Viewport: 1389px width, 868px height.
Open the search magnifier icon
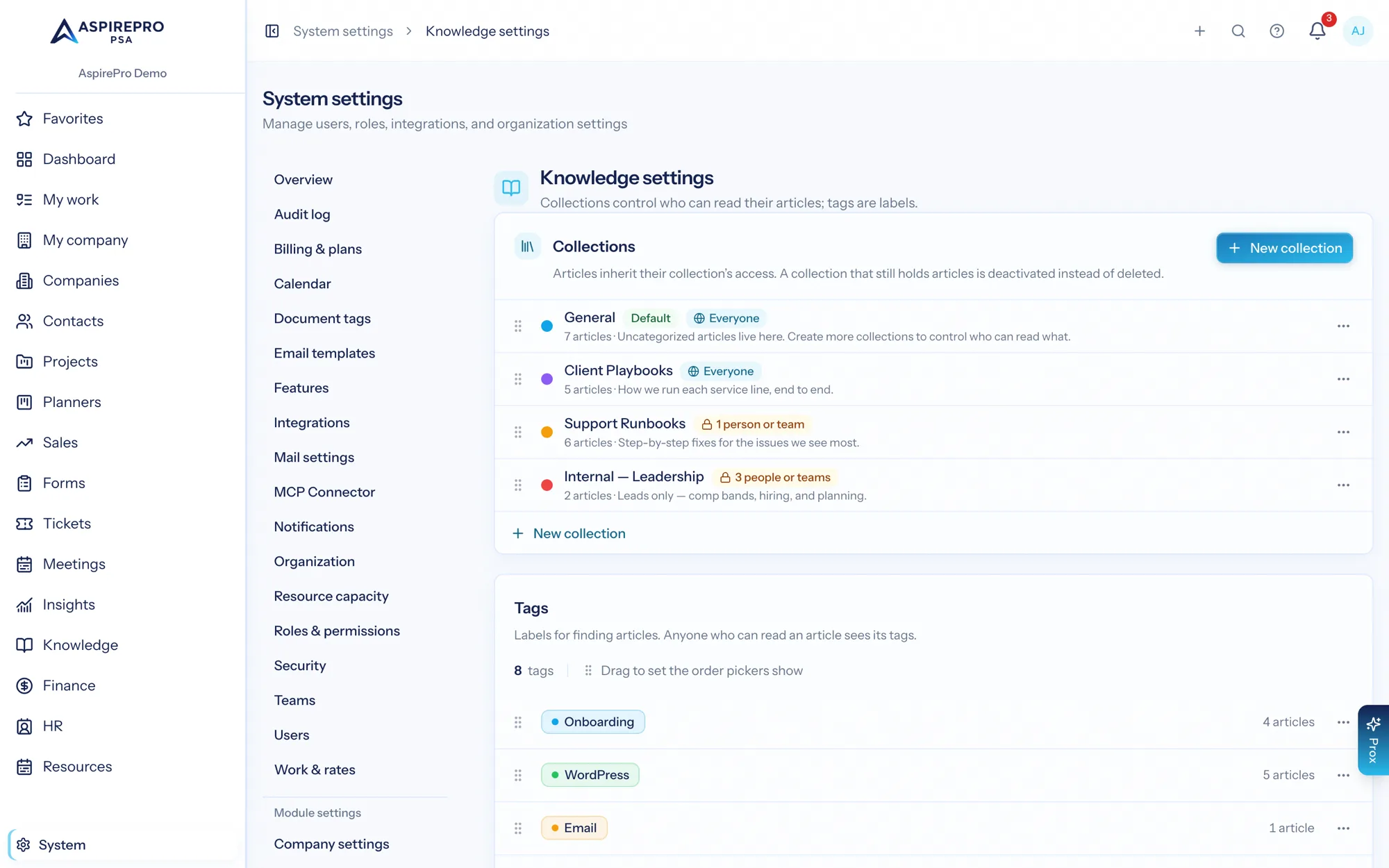coord(1238,31)
